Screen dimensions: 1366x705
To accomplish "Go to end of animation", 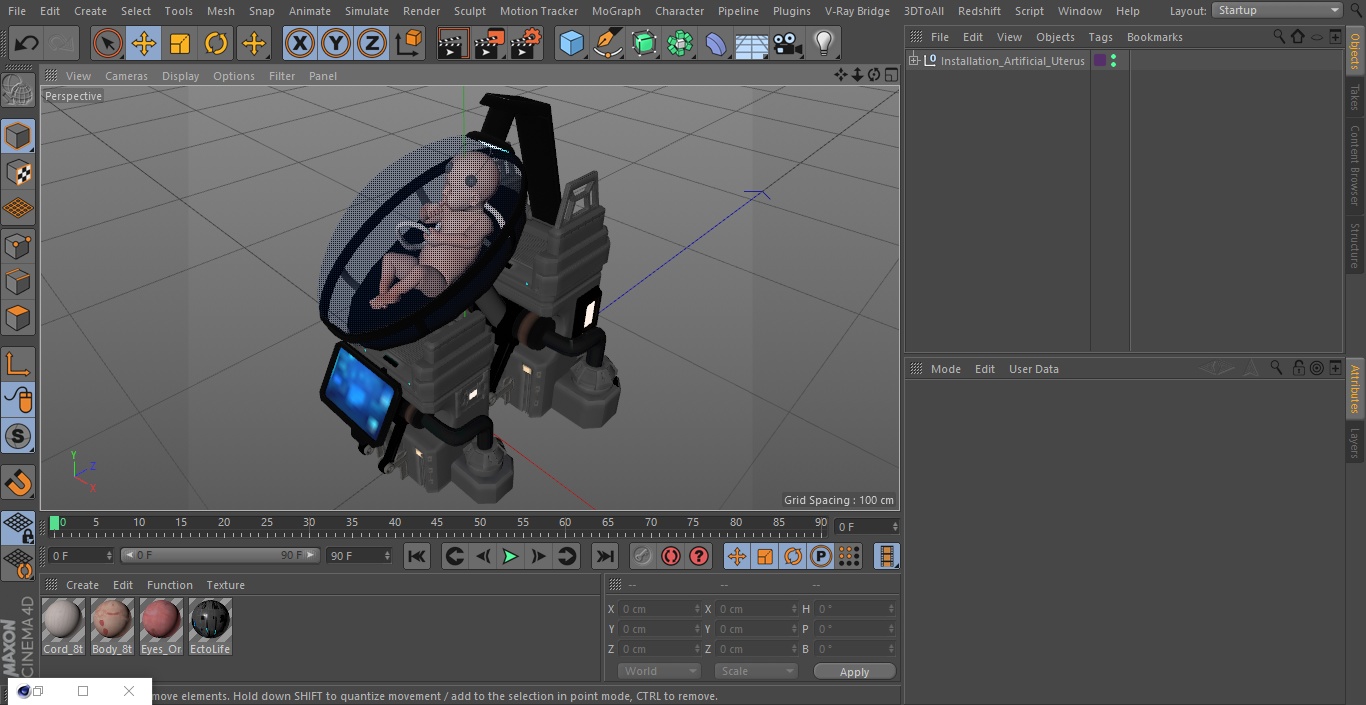I will point(605,556).
